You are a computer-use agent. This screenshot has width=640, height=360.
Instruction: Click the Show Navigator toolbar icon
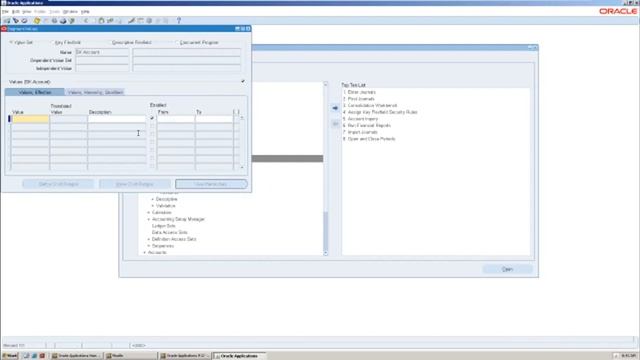click(x=24, y=20)
